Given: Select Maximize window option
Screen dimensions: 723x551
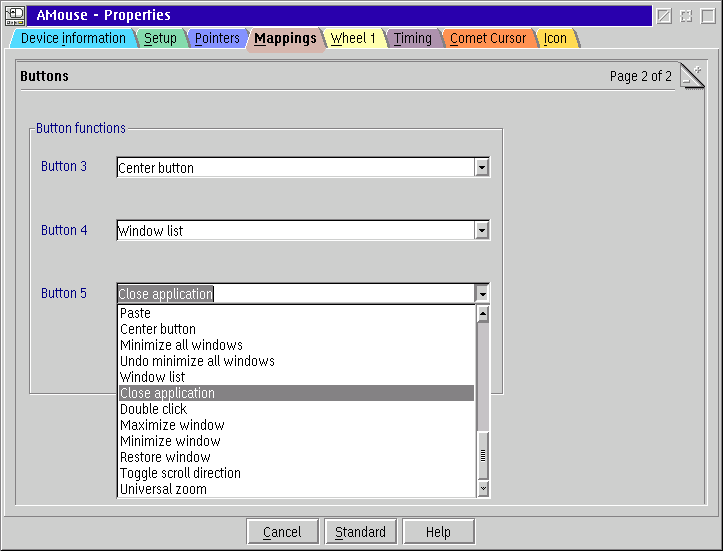Looking at the screenshot, I should click(296, 425).
